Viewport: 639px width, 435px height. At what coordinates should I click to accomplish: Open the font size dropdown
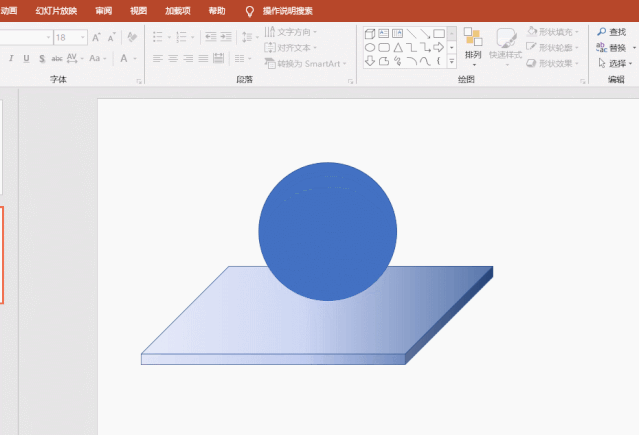point(82,37)
